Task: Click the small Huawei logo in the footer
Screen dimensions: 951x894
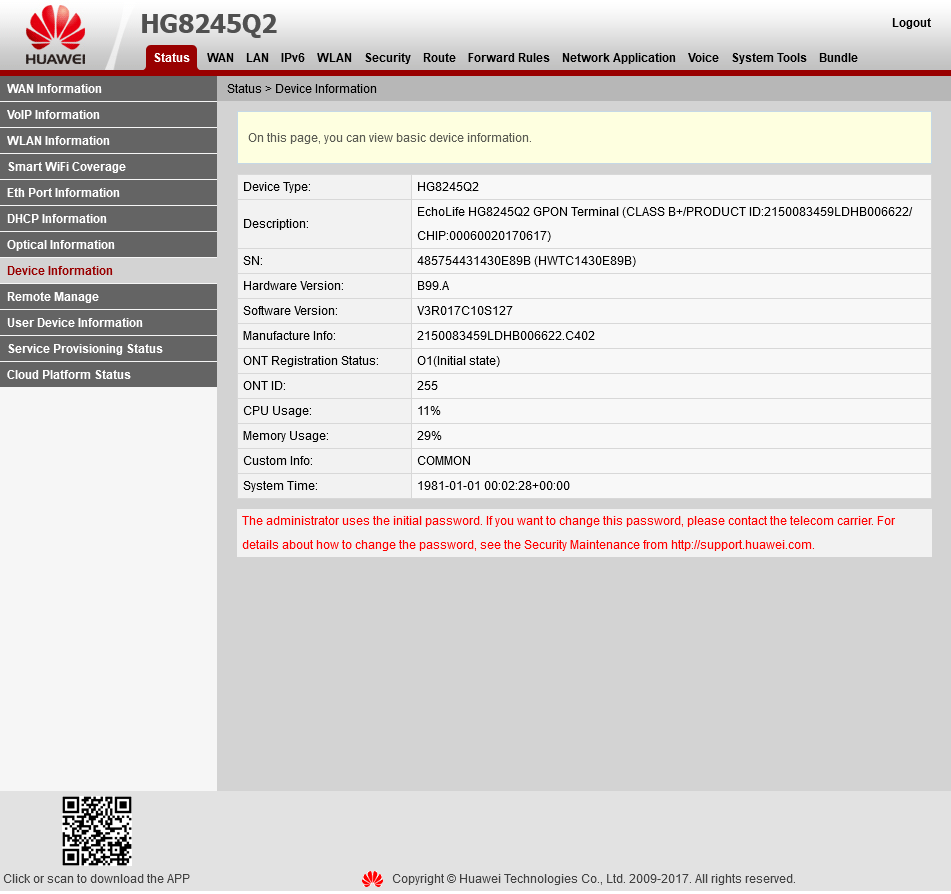Action: pyautogui.click(x=372, y=879)
